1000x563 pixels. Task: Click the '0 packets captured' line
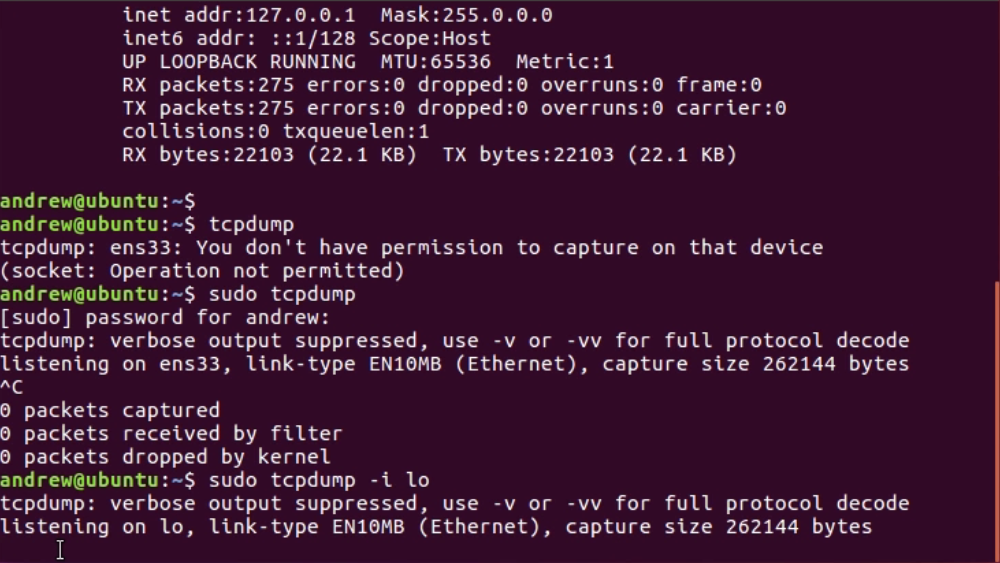110,410
